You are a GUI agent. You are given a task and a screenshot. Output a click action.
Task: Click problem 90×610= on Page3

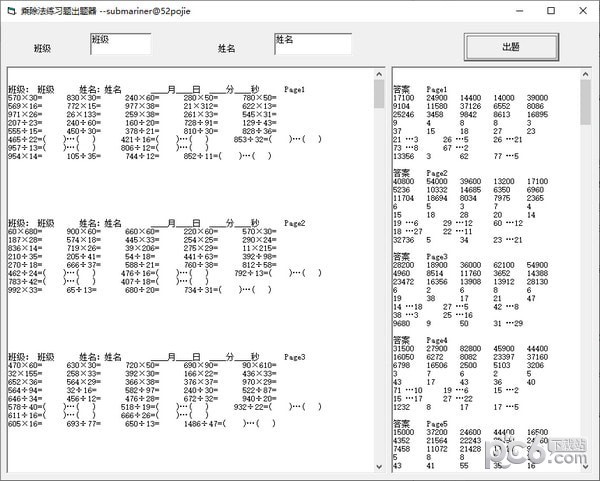[x=259, y=365]
